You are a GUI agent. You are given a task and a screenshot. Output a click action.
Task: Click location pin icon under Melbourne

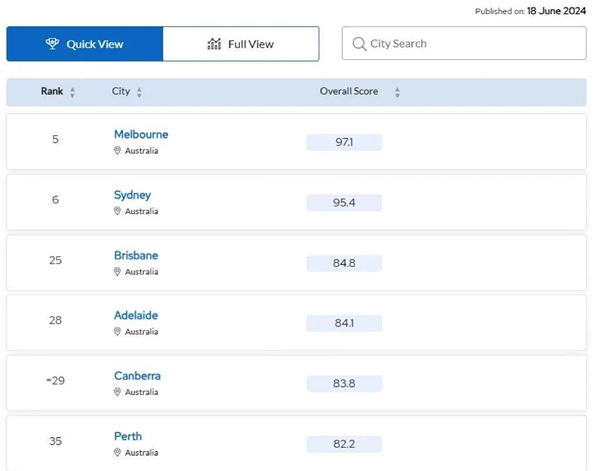point(118,151)
